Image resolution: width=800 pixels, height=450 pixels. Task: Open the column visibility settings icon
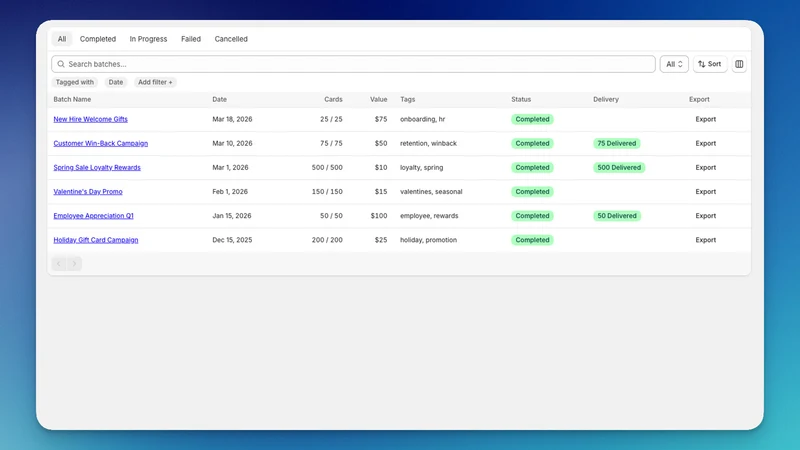point(739,64)
